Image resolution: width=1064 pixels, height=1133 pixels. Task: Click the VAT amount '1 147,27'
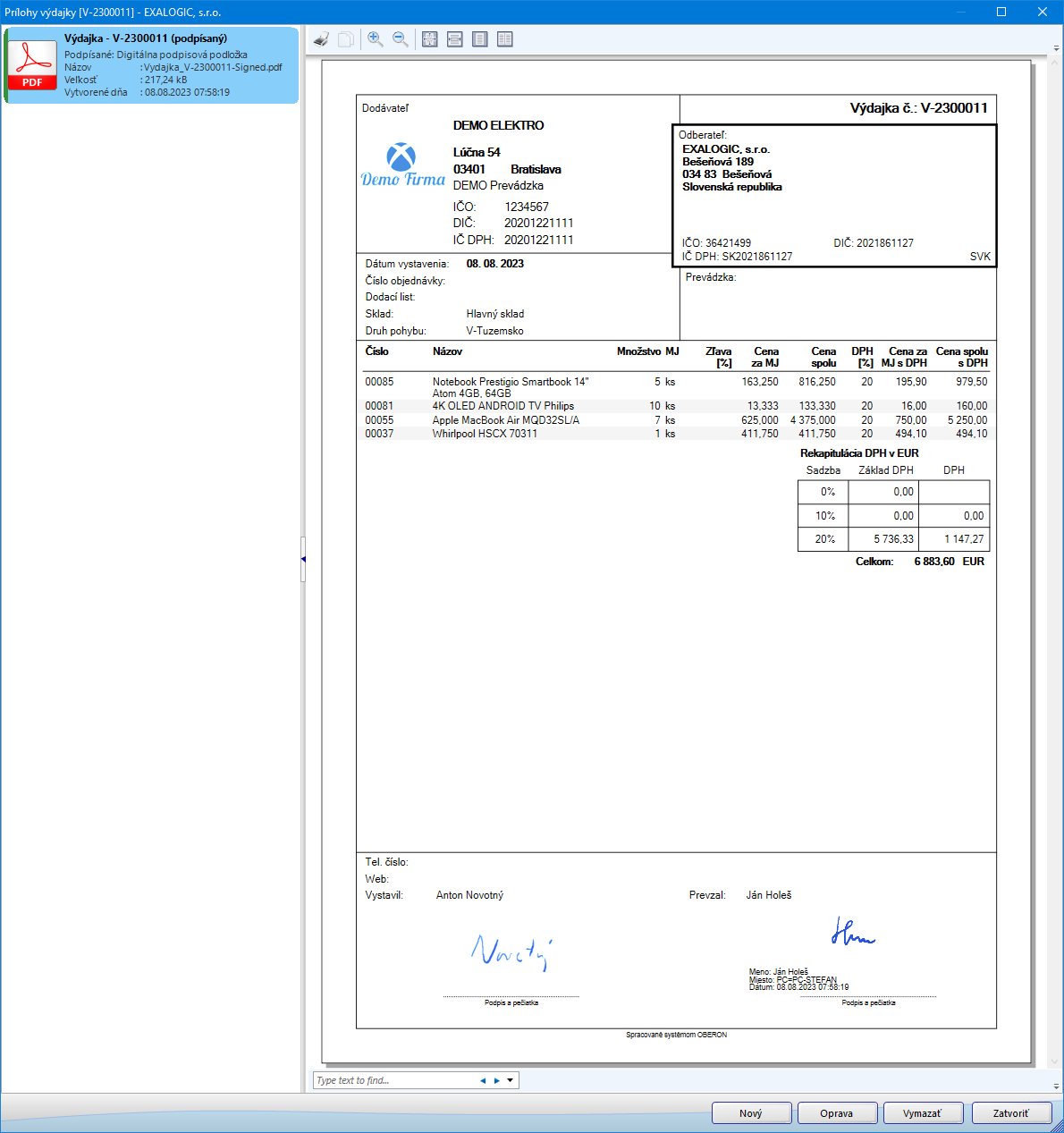tap(964, 539)
